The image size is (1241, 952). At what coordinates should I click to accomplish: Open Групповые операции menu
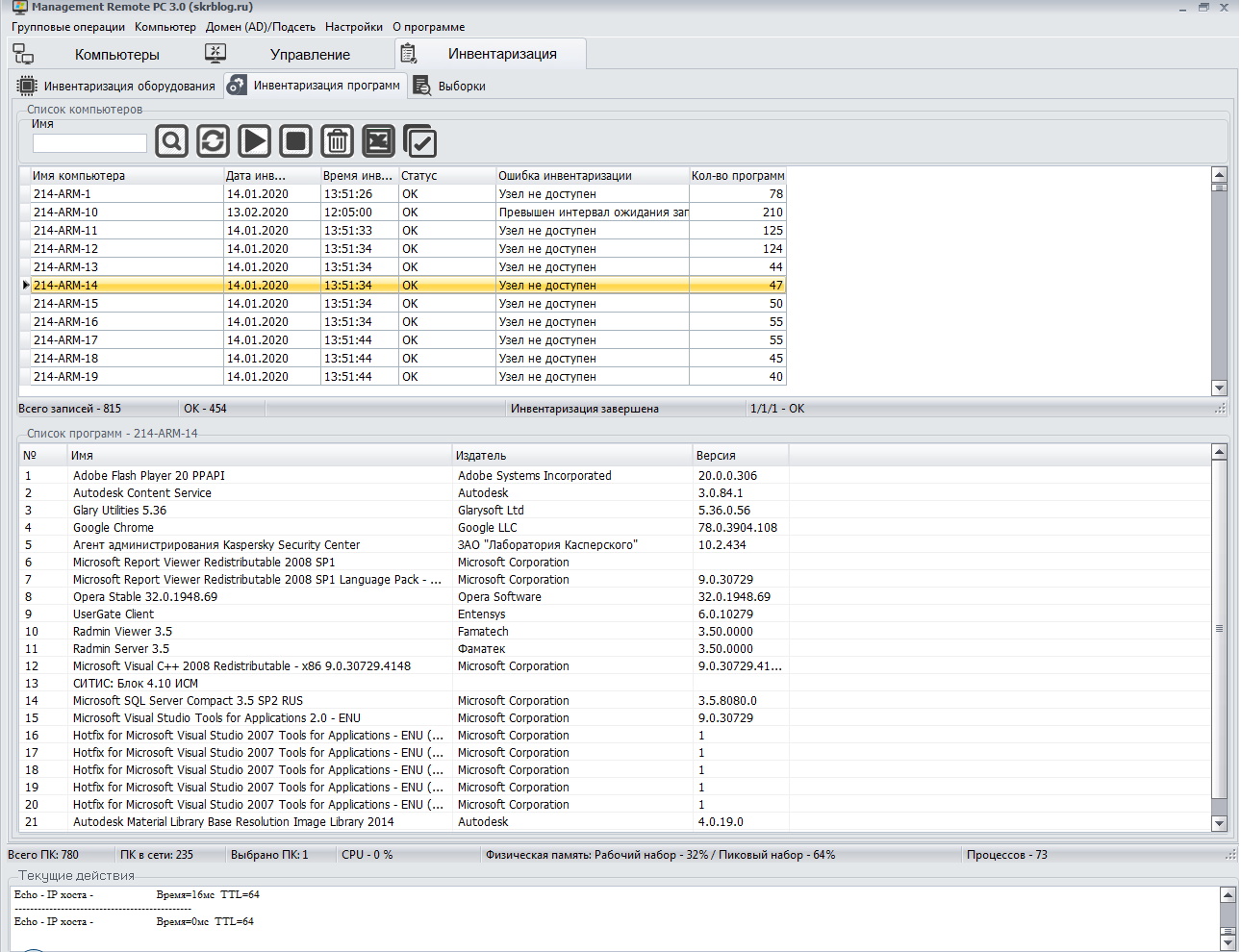coord(68,27)
